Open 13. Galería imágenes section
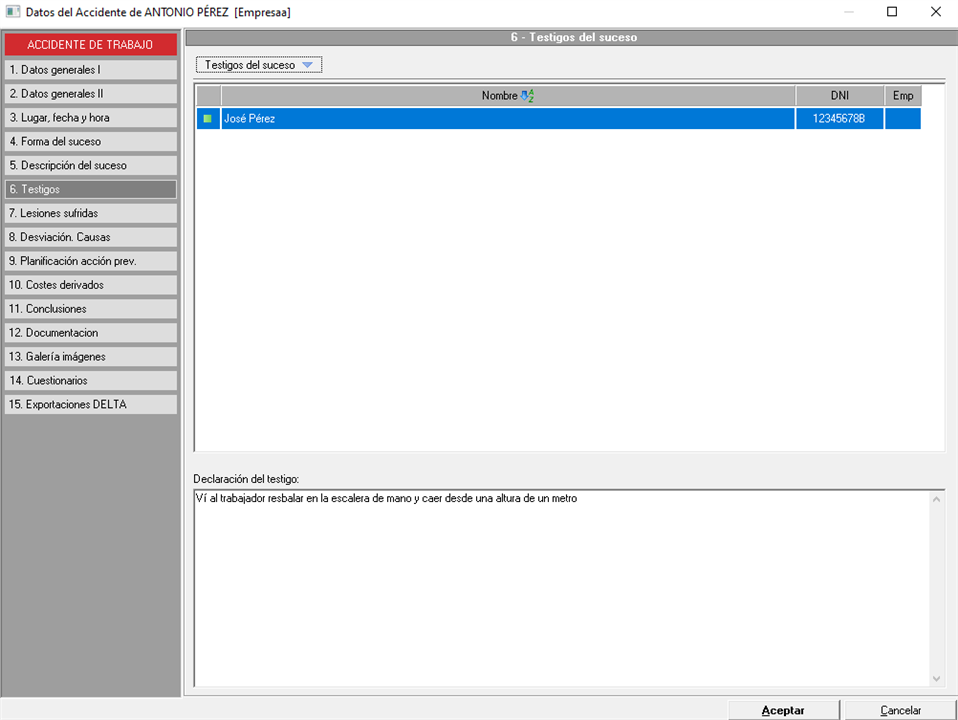The image size is (958, 720). (90, 357)
